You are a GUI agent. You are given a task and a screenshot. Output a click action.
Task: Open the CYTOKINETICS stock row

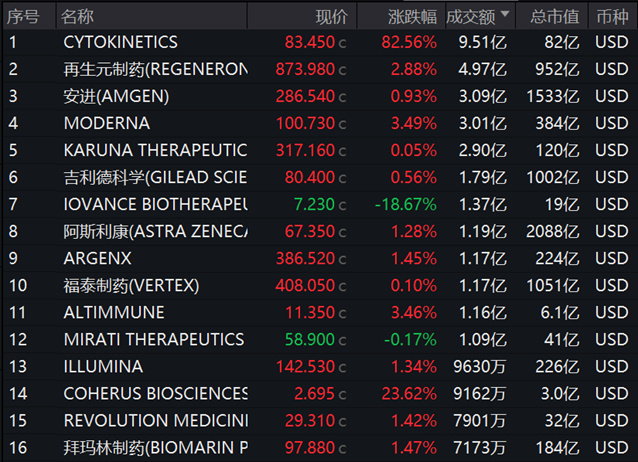tap(120, 42)
